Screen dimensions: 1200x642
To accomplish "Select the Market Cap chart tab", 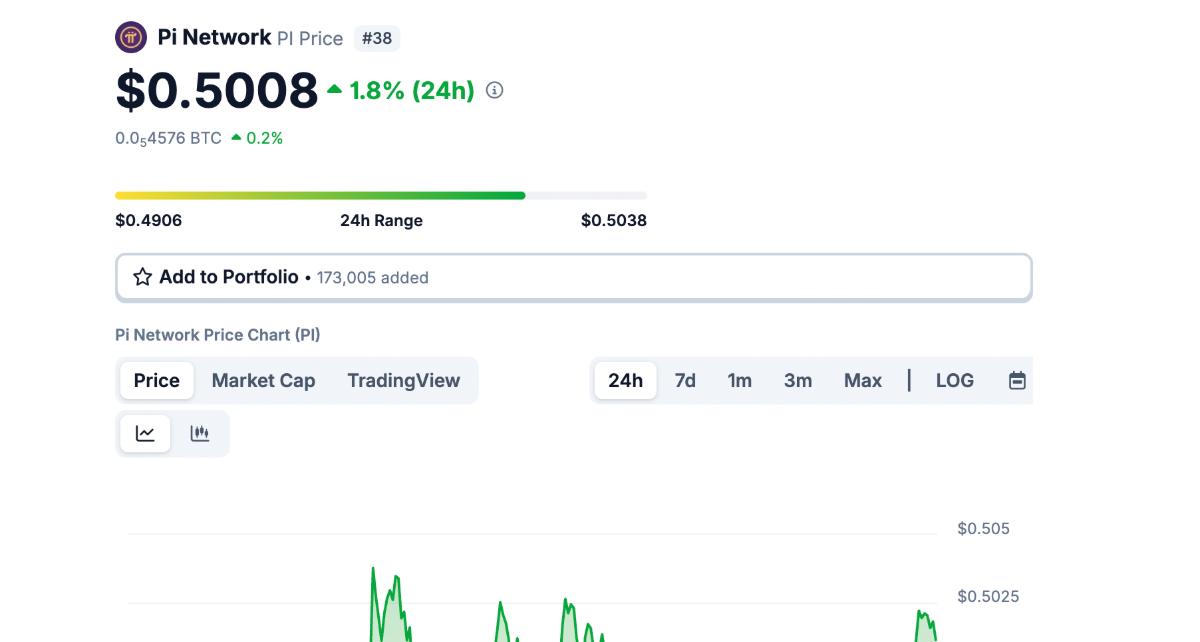I will coord(263,380).
